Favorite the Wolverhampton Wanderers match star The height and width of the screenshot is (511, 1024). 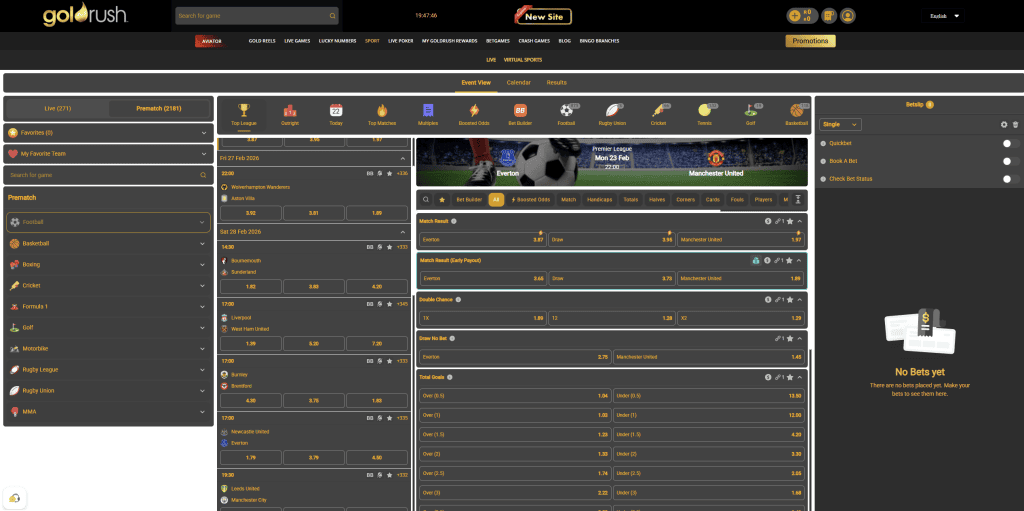click(x=389, y=174)
